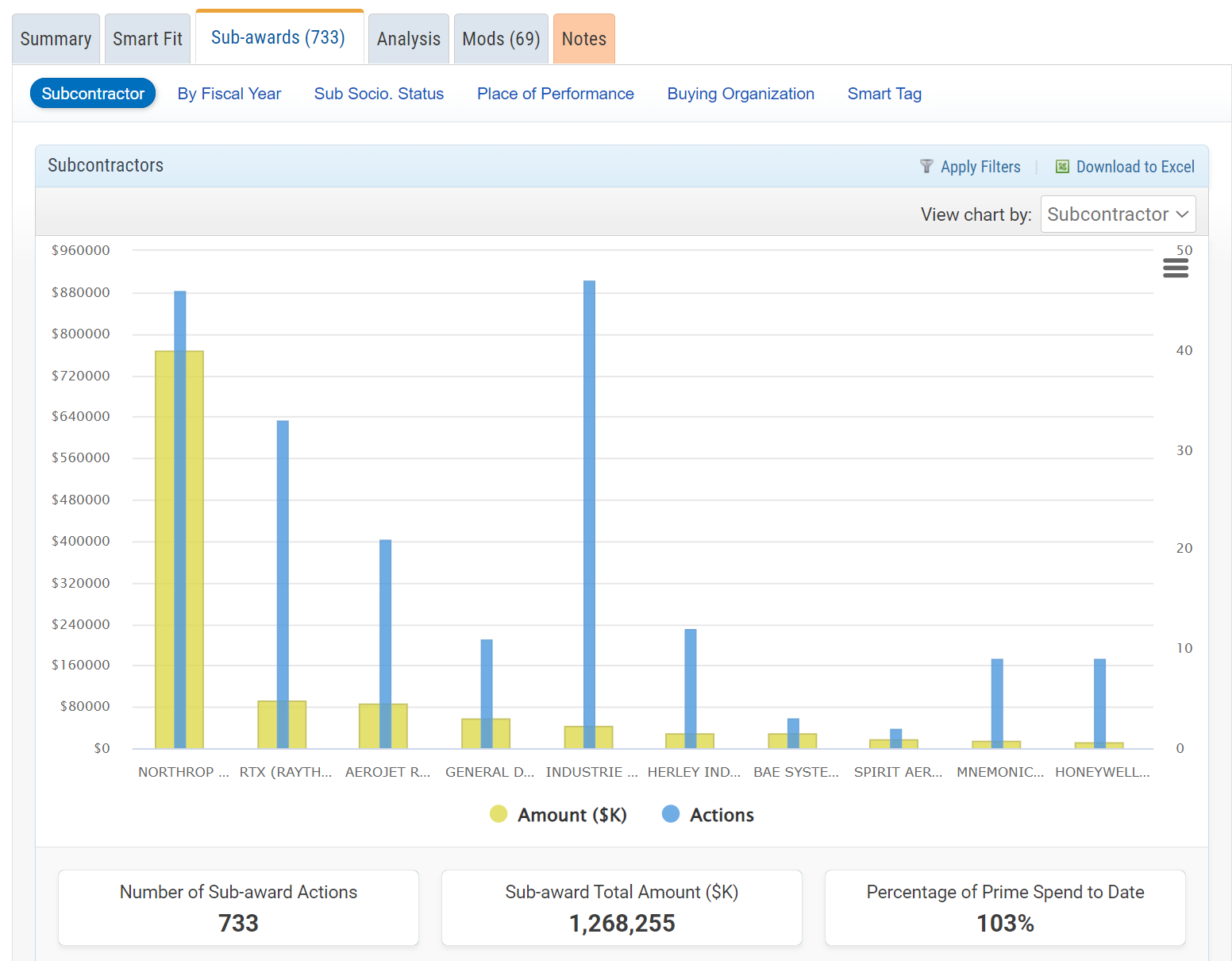
Task: Switch to Buying Organization view
Action: [x=740, y=94]
